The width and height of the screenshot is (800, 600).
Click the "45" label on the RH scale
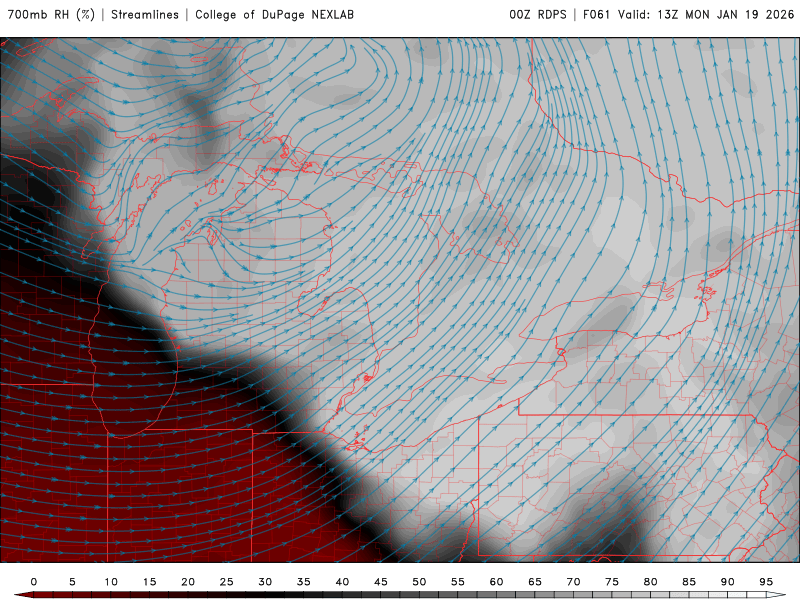click(381, 582)
